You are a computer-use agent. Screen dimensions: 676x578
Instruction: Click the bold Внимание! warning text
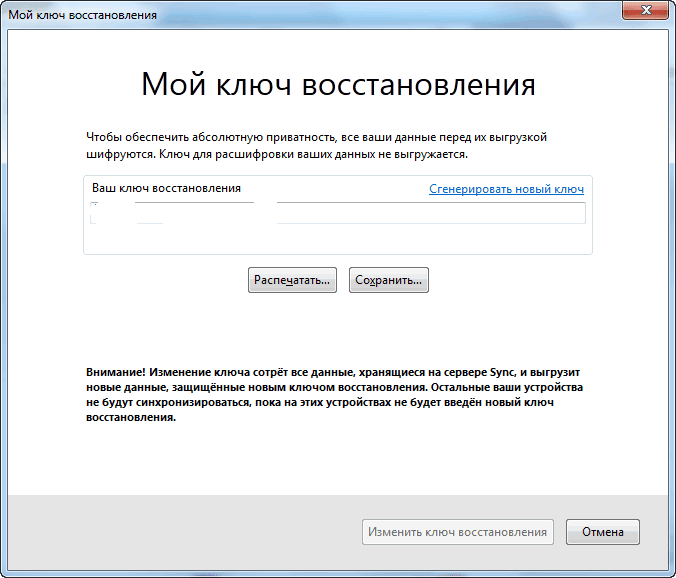(x=335, y=394)
